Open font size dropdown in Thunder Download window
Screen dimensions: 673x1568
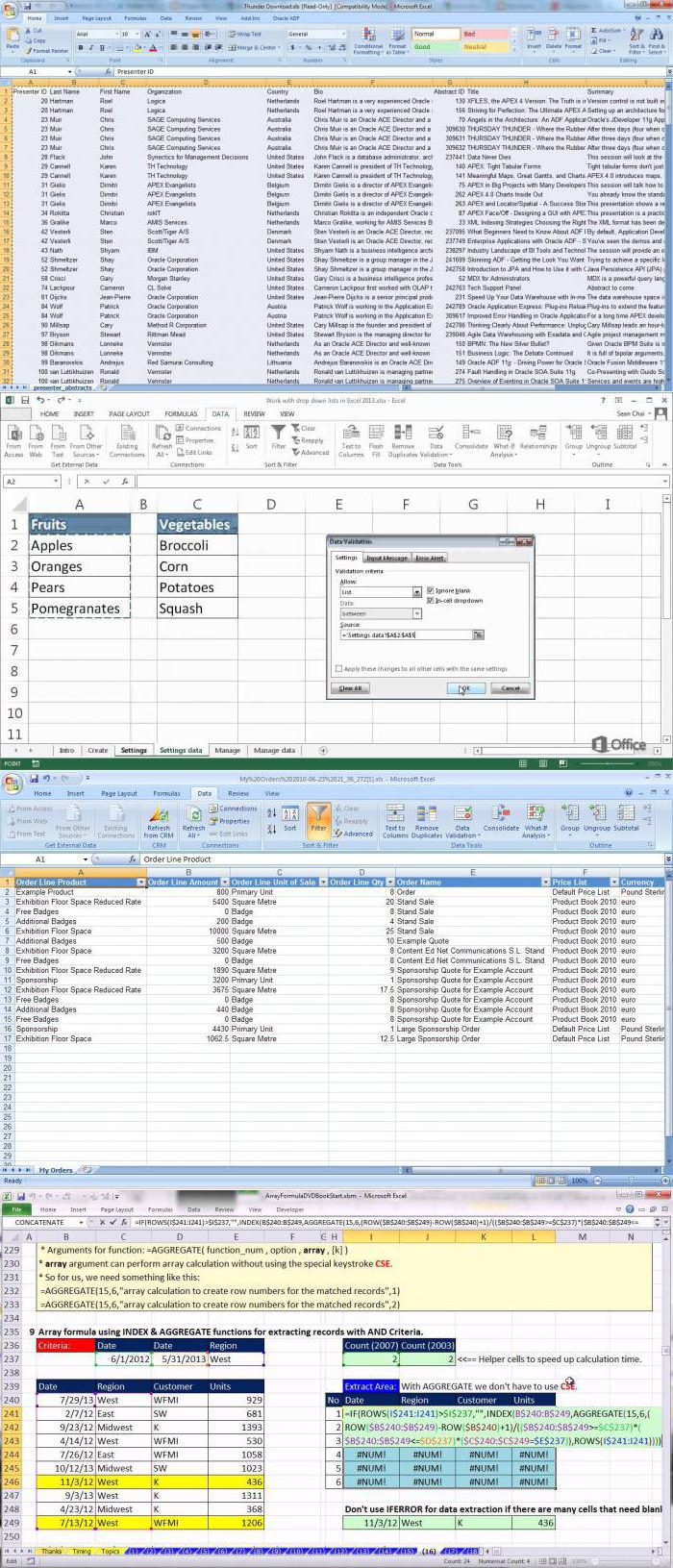coord(137,34)
